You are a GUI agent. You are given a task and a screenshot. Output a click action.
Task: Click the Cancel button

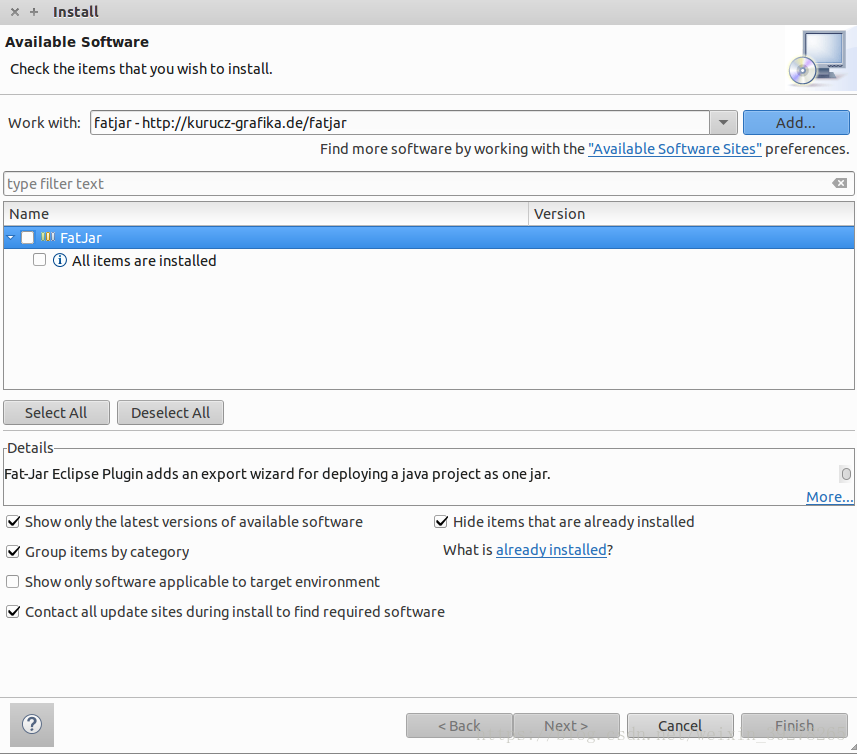pos(680,726)
